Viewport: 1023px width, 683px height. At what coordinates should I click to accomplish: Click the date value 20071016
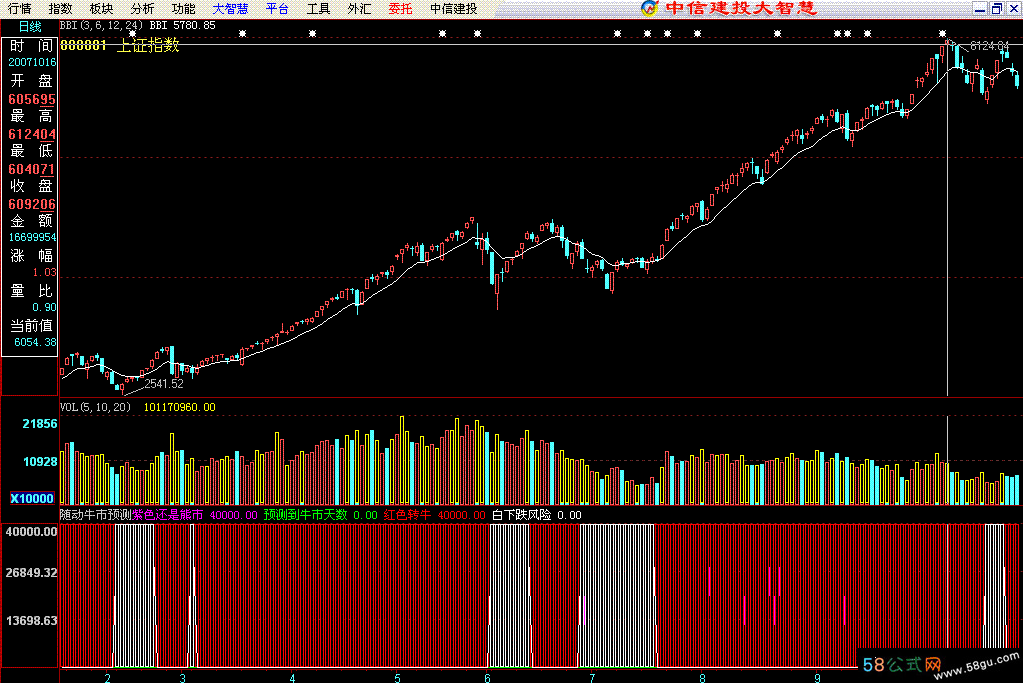tap(32, 63)
